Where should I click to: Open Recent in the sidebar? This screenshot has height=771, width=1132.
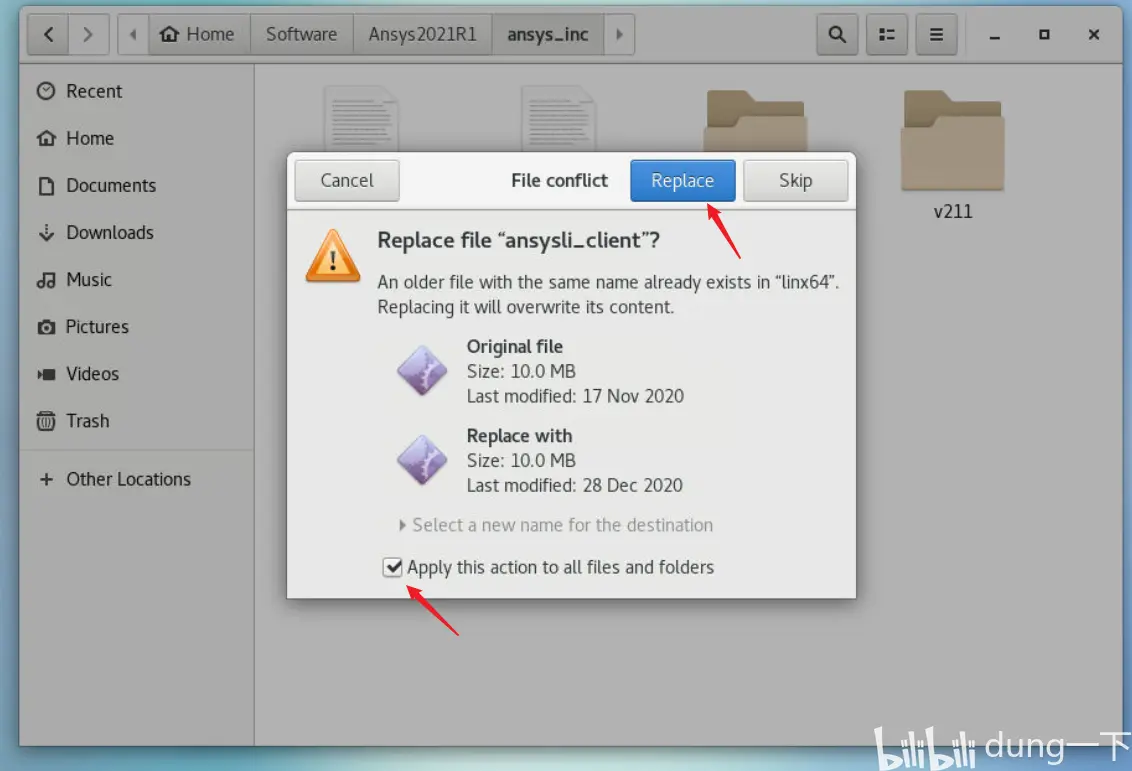click(136, 91)
